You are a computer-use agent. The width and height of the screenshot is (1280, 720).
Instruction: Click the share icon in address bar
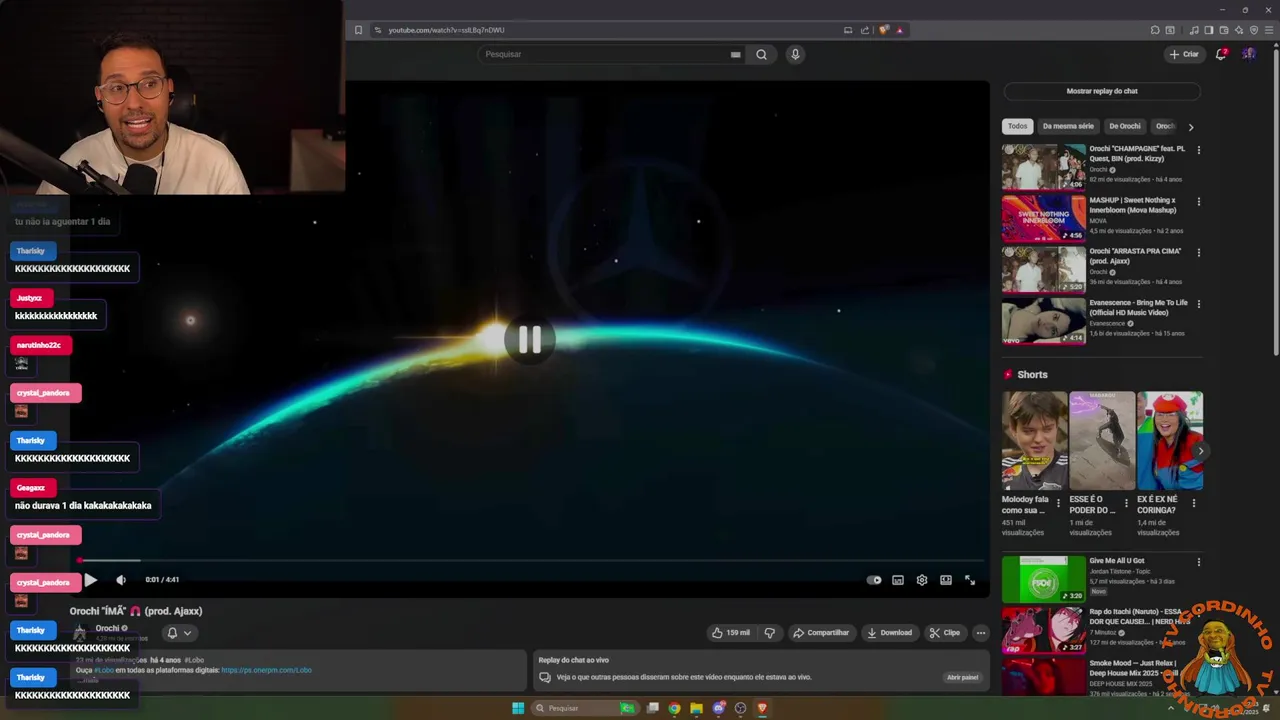click(865, 30)
